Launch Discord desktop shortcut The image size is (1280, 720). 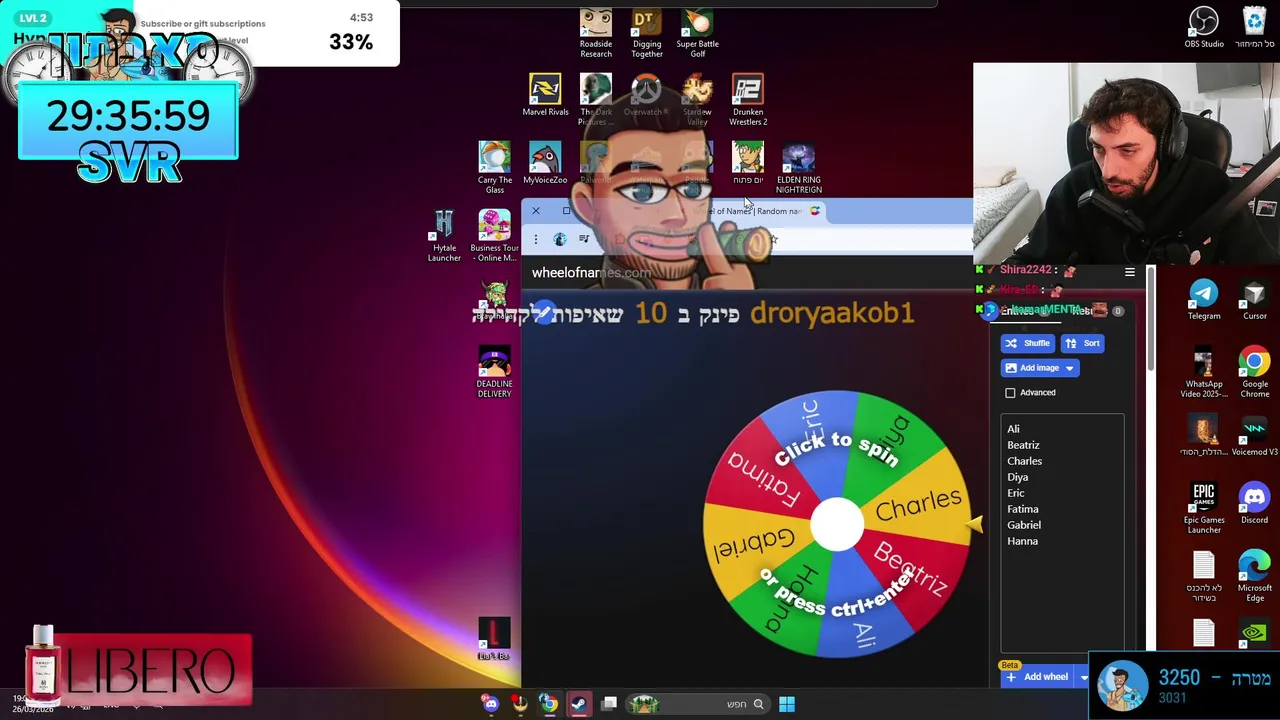[1254, 503]
